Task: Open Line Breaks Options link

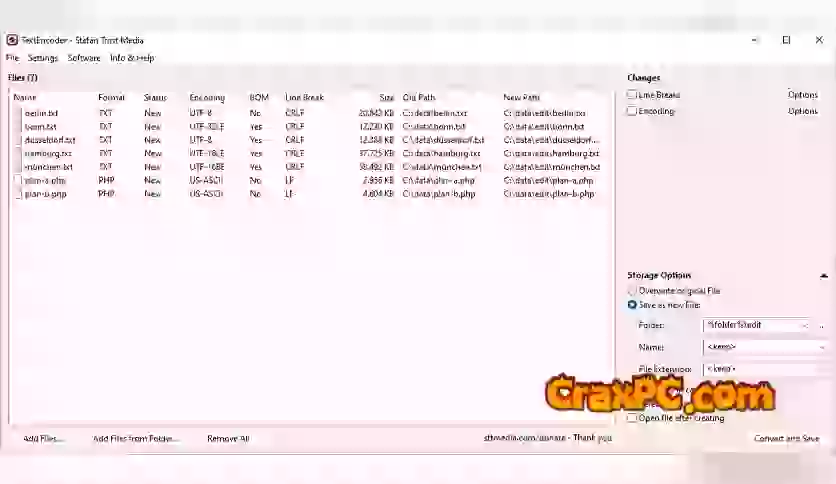Action: click(x=802, y=95)
